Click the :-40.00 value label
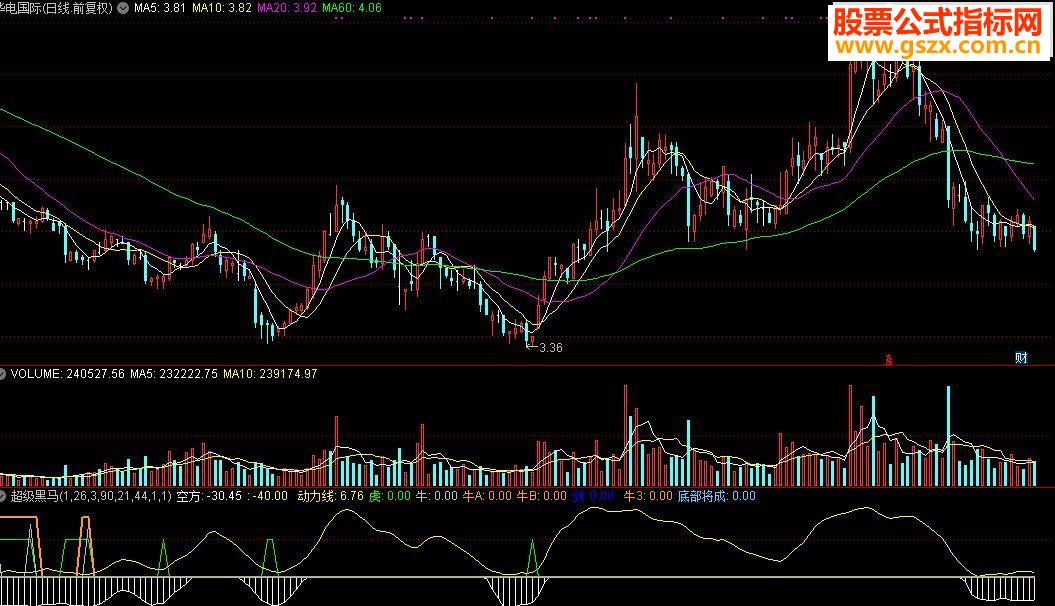 (267, 496)
